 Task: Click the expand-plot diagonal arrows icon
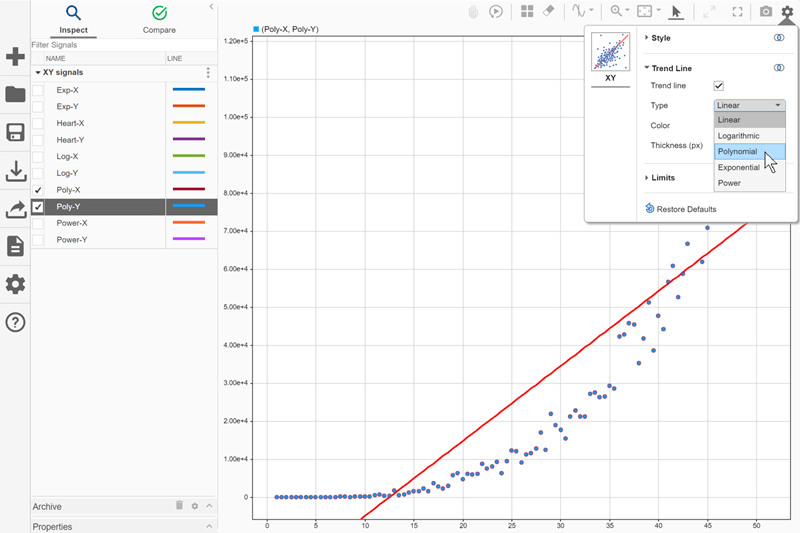709,12
